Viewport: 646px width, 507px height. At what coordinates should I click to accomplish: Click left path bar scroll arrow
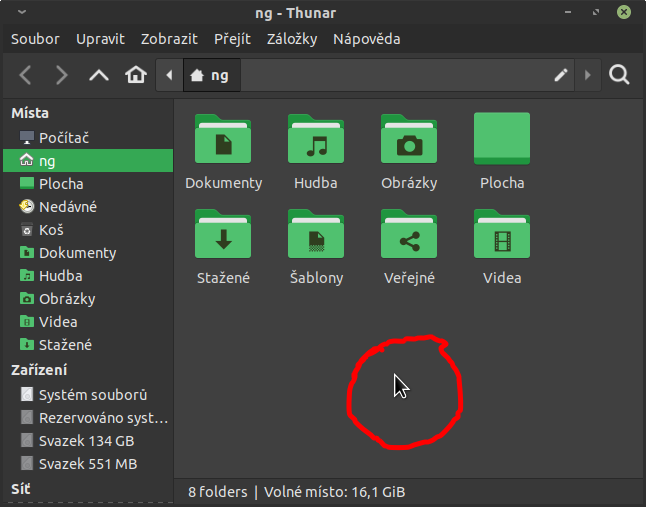(x=169, y=75)
